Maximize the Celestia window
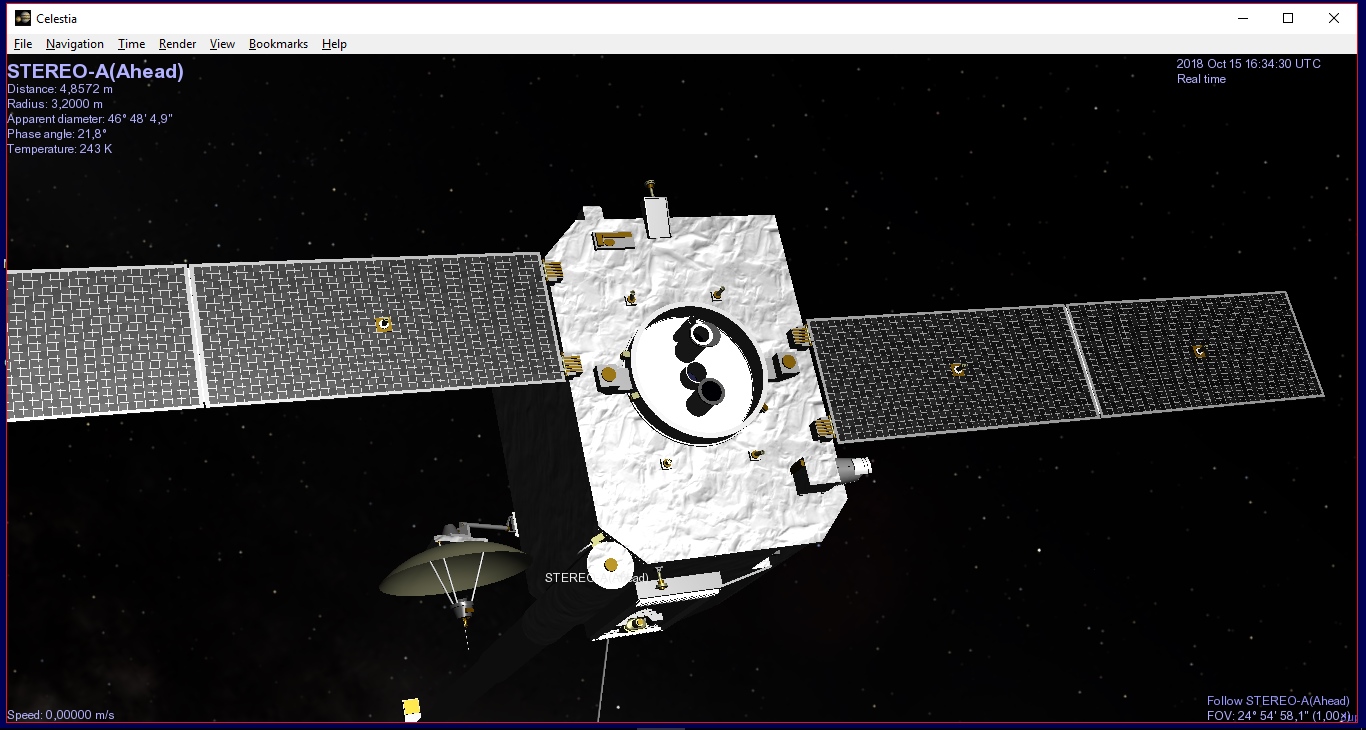The image size is (1366, 730). point(1288,18)
